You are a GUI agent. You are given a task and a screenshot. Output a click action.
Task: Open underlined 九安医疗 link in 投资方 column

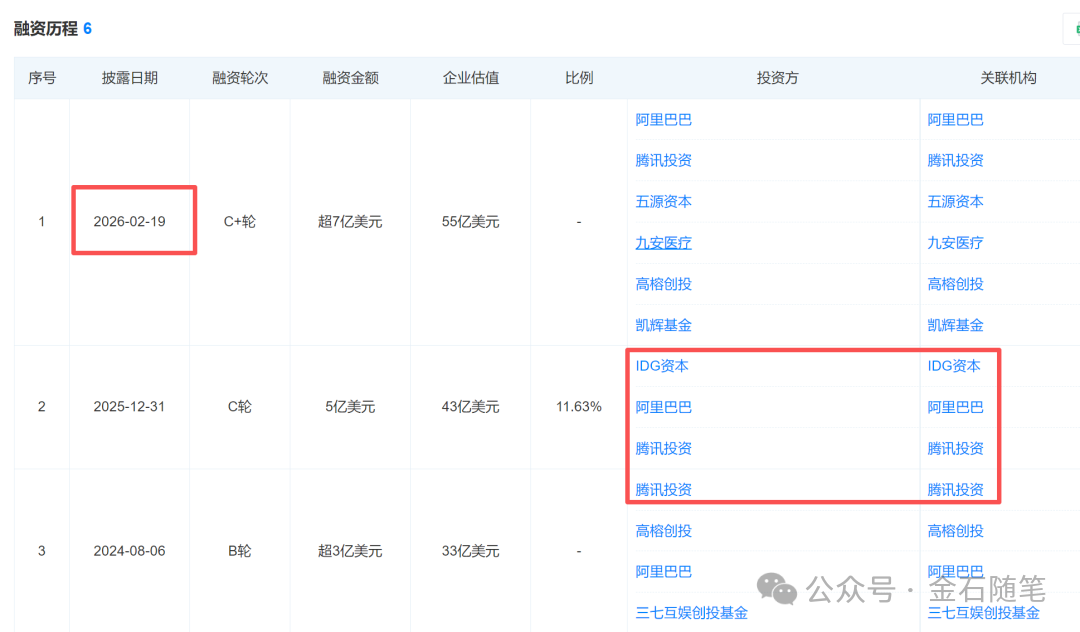pyautogui.click(x=663, y=243)
